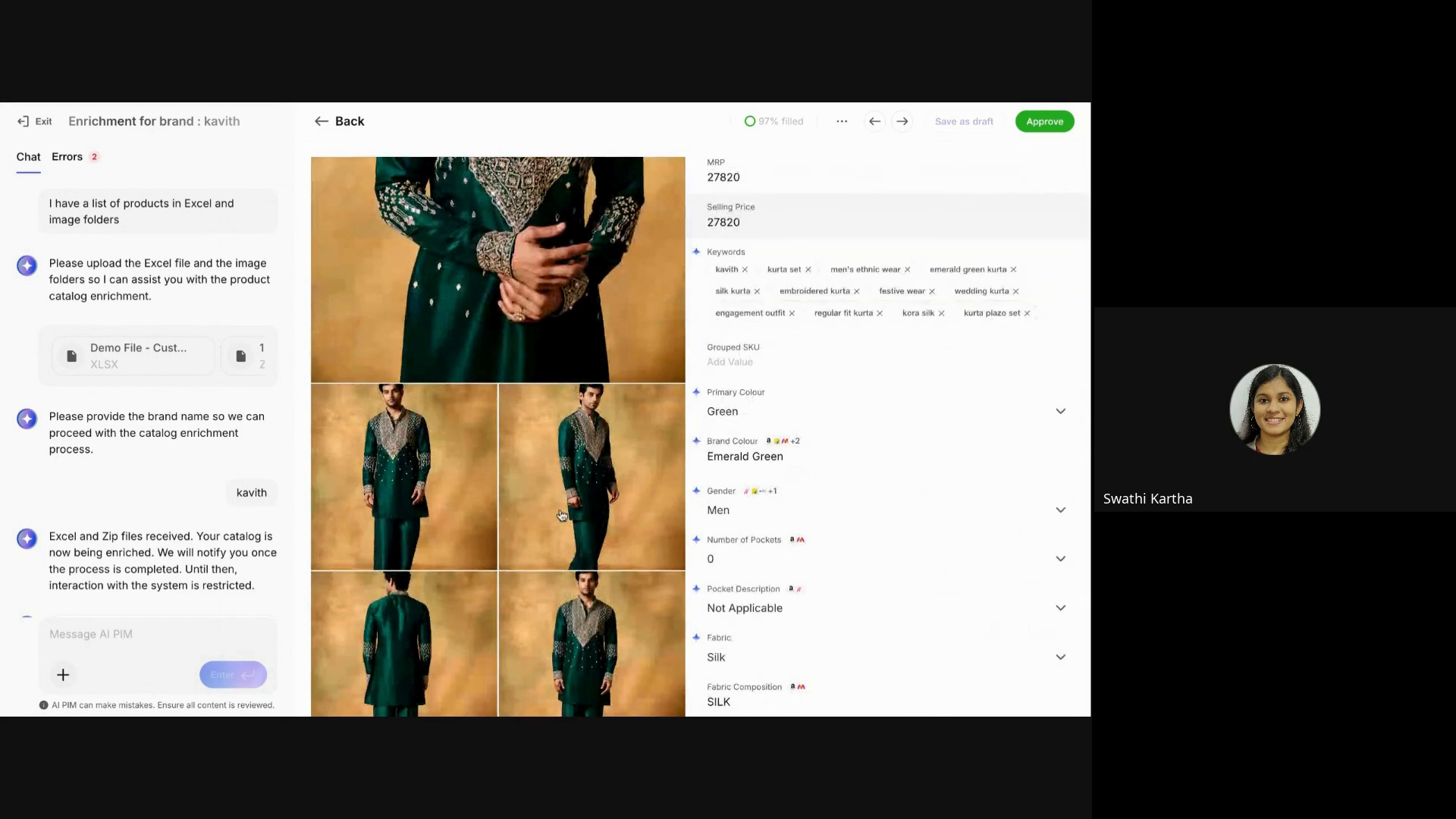Switch to the Chat tab
The height and width of the screenshot is (819, 1456).
[x=28, y=157]
